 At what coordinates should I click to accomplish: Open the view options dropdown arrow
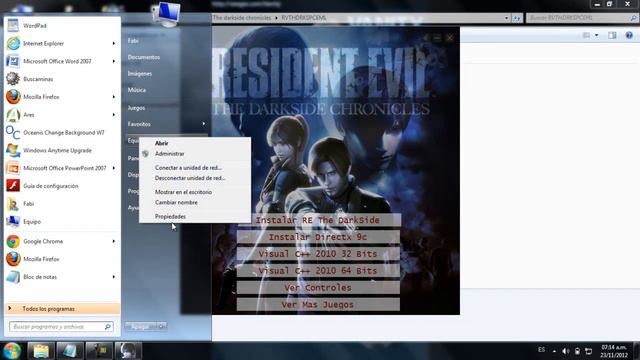click(596, 36)
